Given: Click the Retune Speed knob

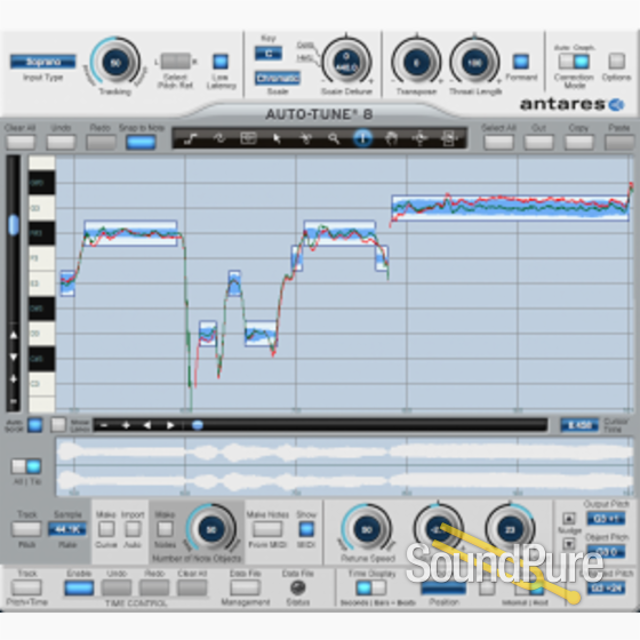Looking at the screenshot, I should [365, 529].
